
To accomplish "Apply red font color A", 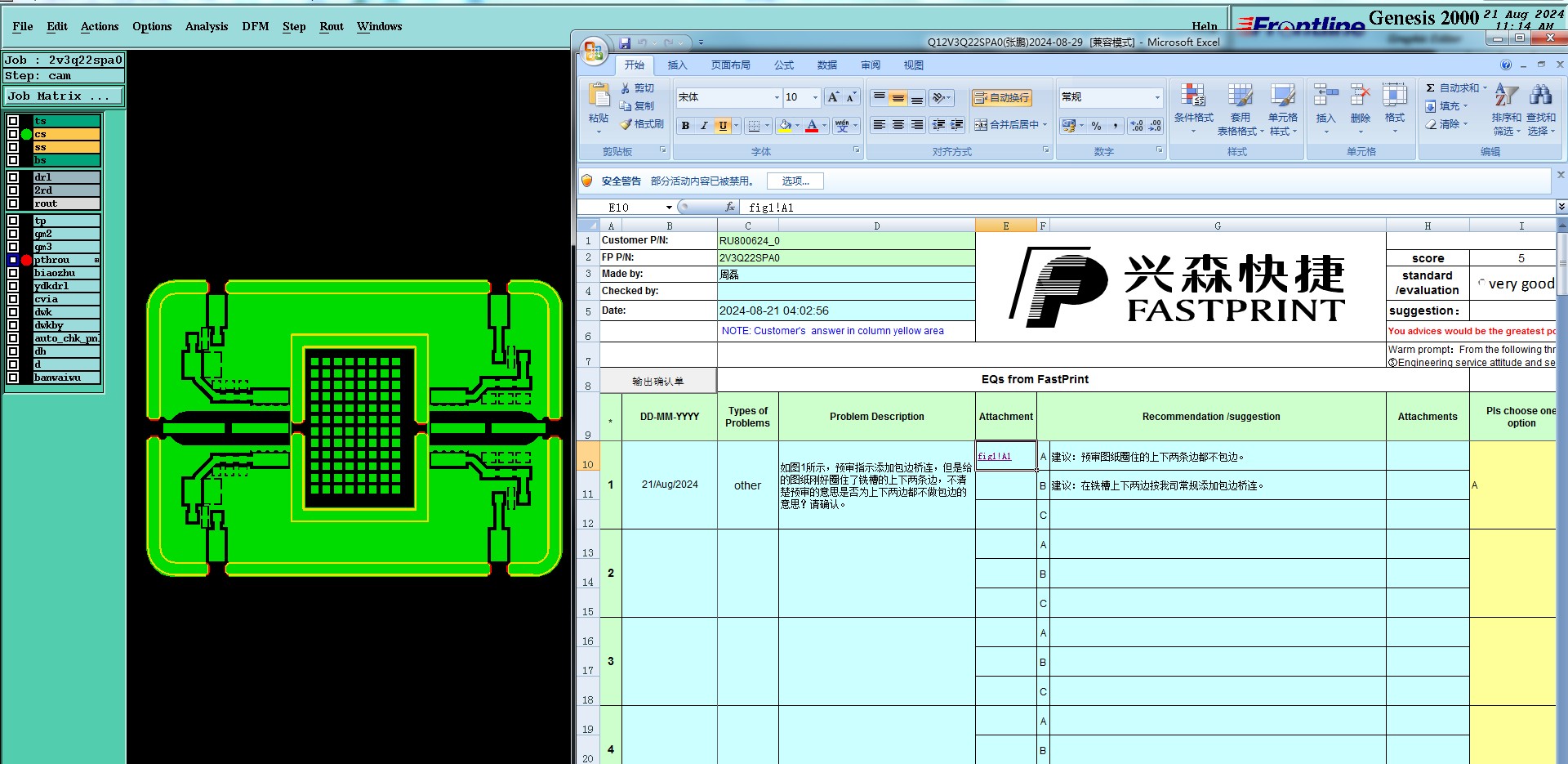I will (x=812, y=126).
